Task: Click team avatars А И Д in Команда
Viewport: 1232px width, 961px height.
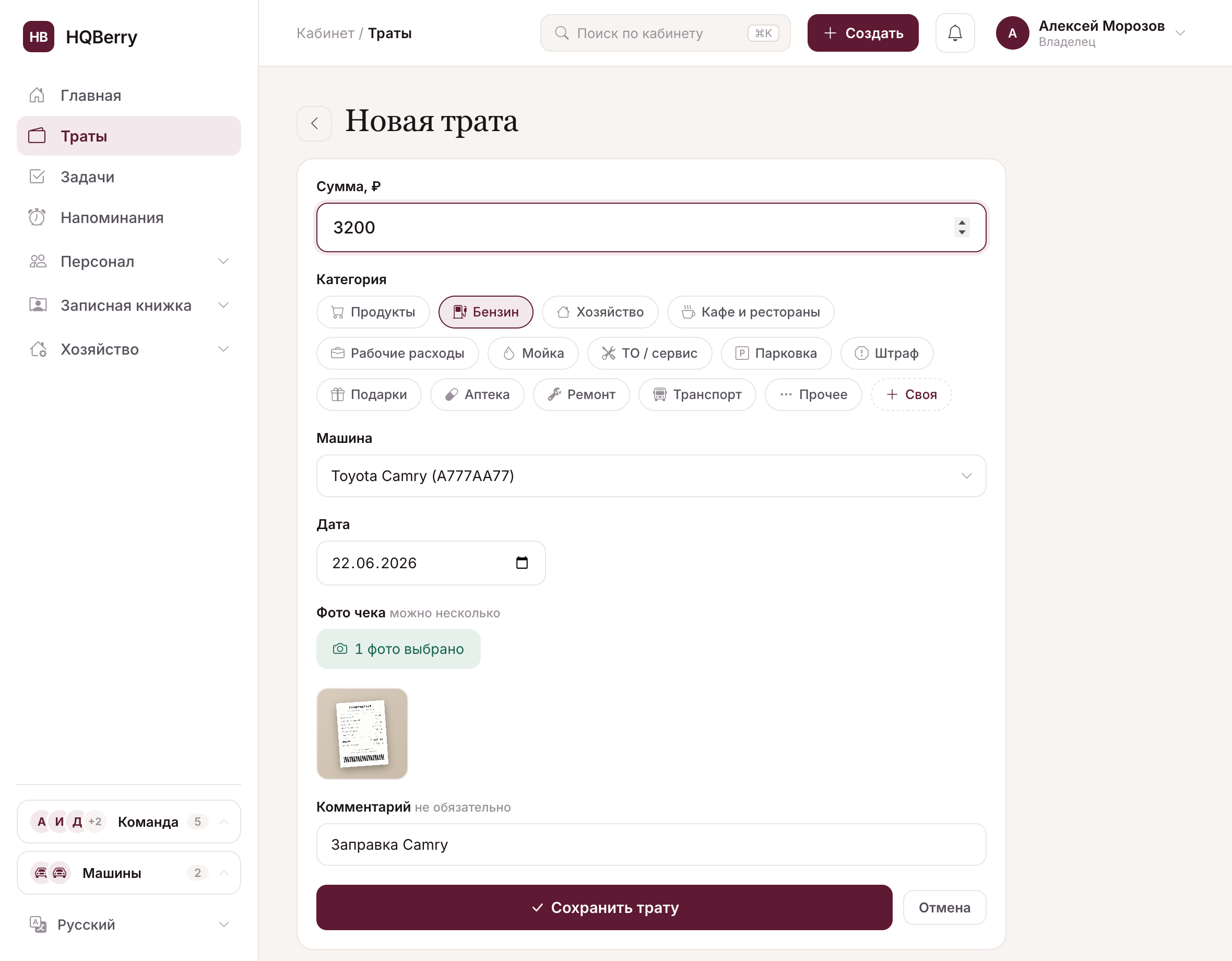Action: 59,822
